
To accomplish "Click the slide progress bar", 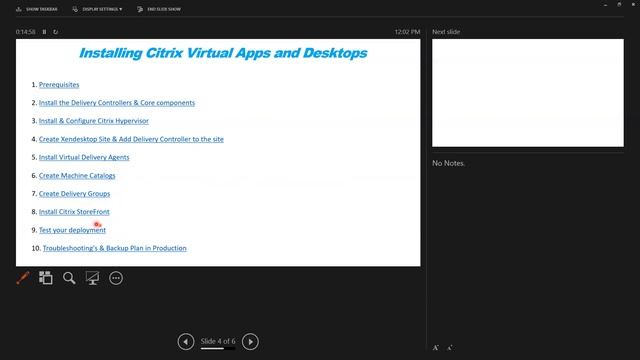I will (218, 349).
